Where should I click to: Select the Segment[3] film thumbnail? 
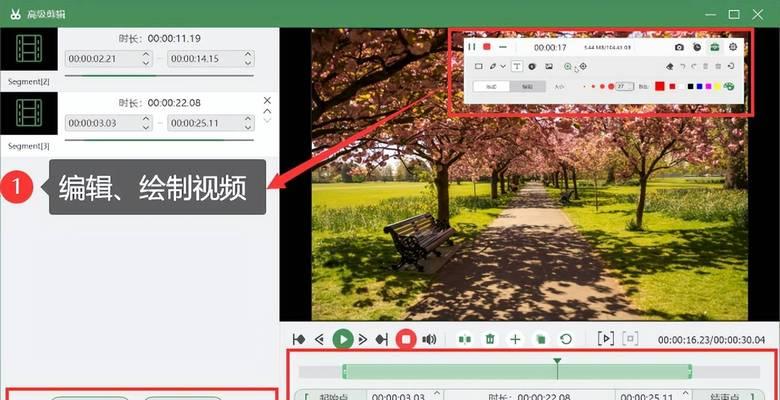pyautogui.click(x=29, y=113)
